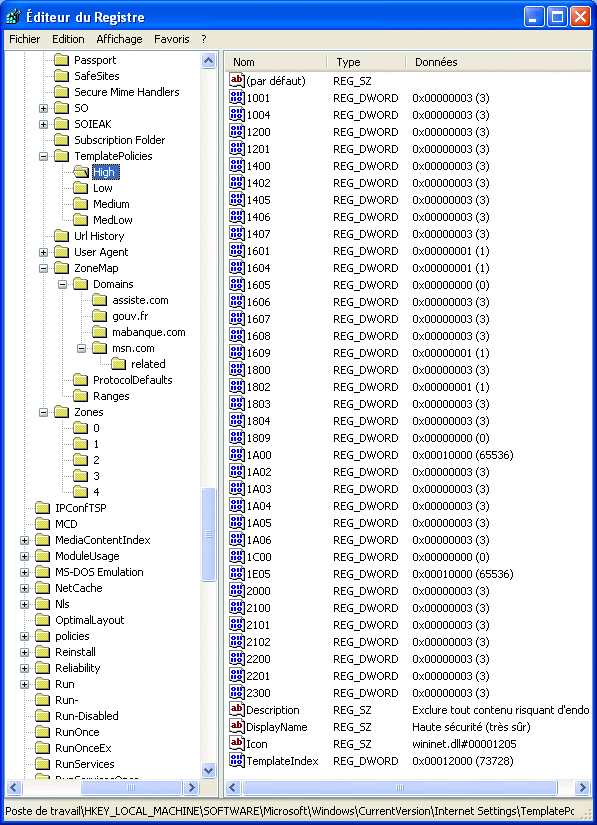Viewport: 597px width, 825px height.
Task: Click the ab icon of (par défaut)
Action: [237, 81]
